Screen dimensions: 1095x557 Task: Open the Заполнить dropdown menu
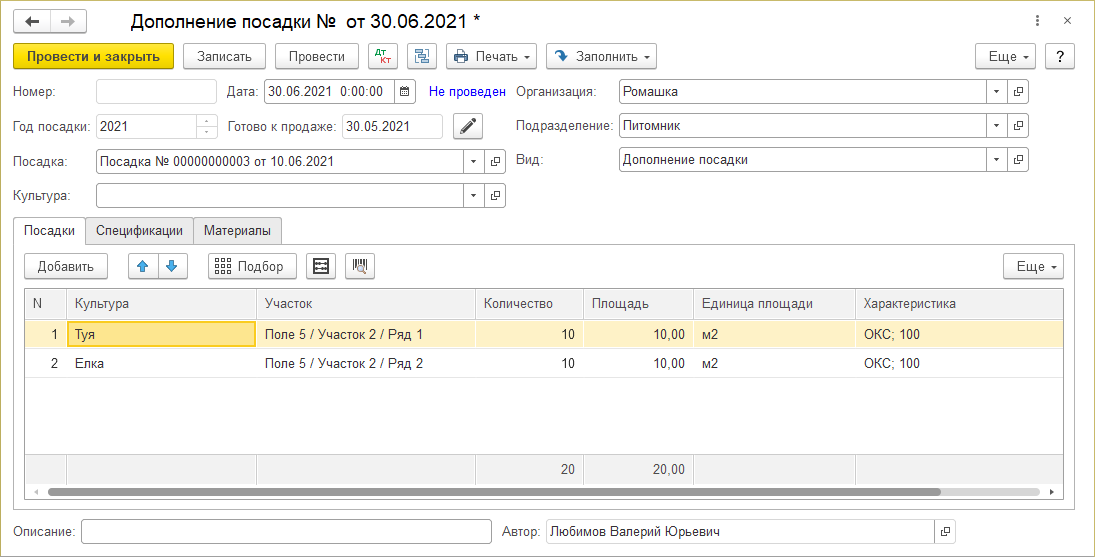tap(601, 57)
